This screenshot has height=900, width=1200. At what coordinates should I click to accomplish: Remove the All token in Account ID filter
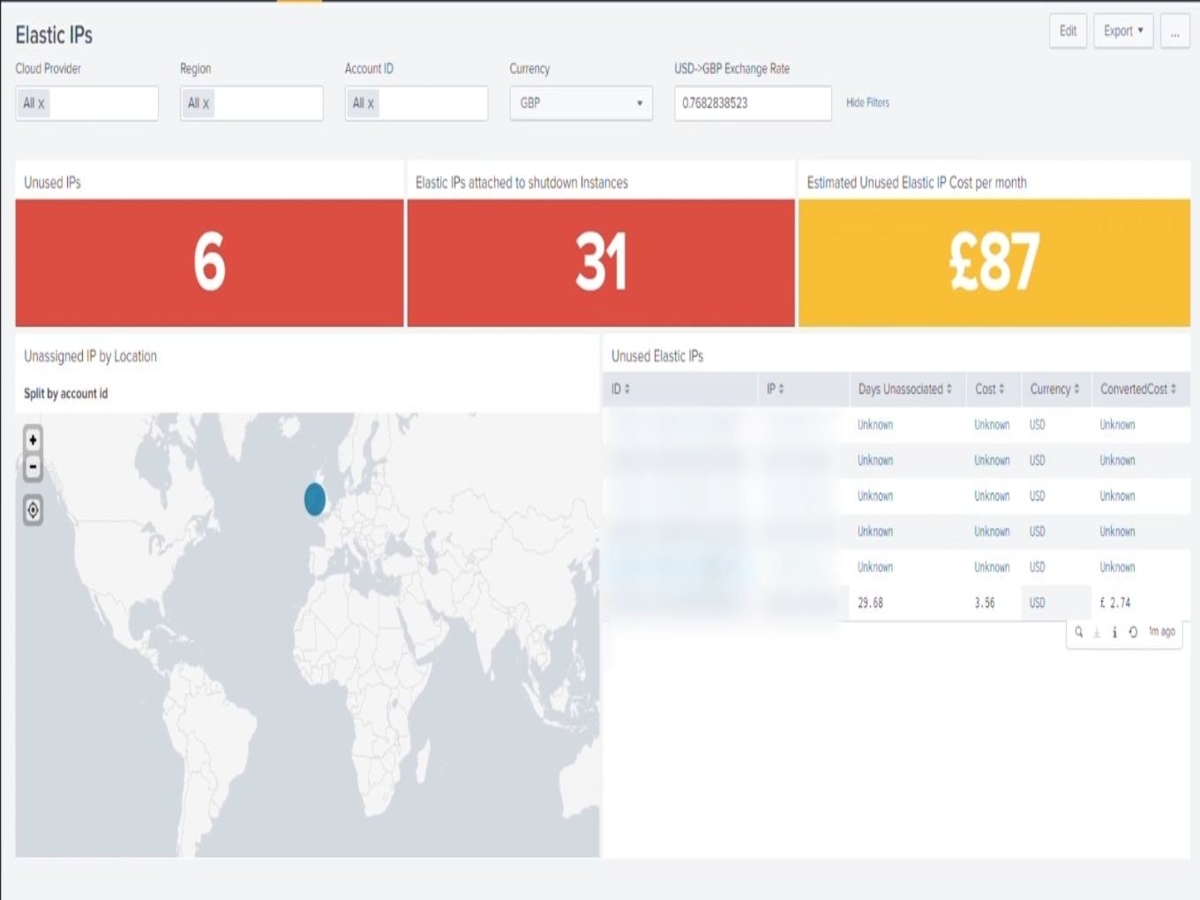tap(371, 103)
